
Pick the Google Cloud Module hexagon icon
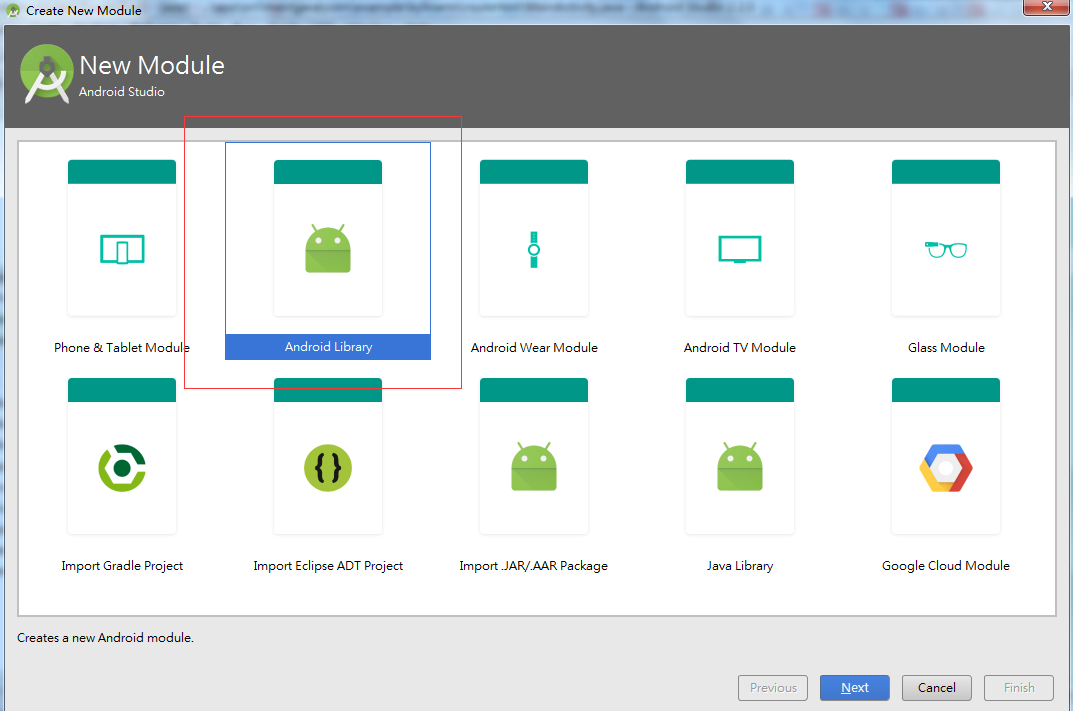point(946,468)
